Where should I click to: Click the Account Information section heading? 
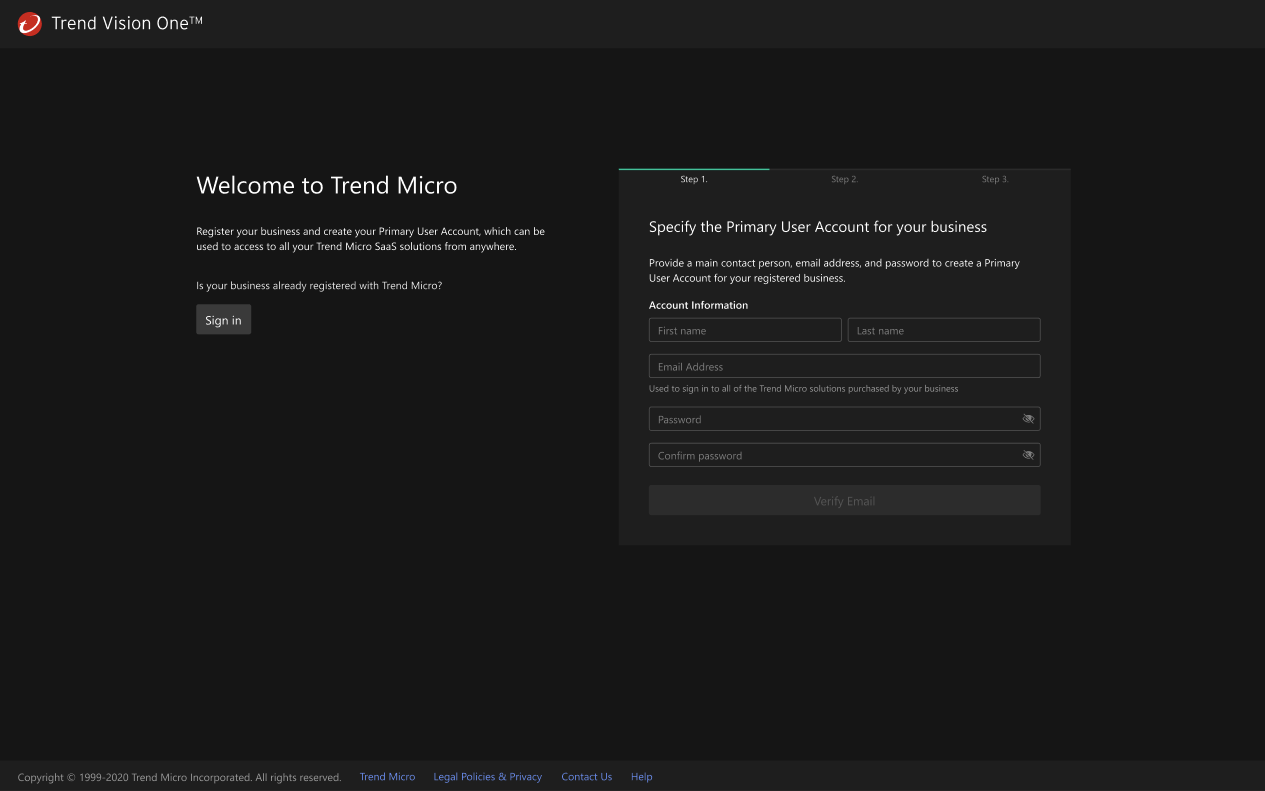[x=698, y=305]
